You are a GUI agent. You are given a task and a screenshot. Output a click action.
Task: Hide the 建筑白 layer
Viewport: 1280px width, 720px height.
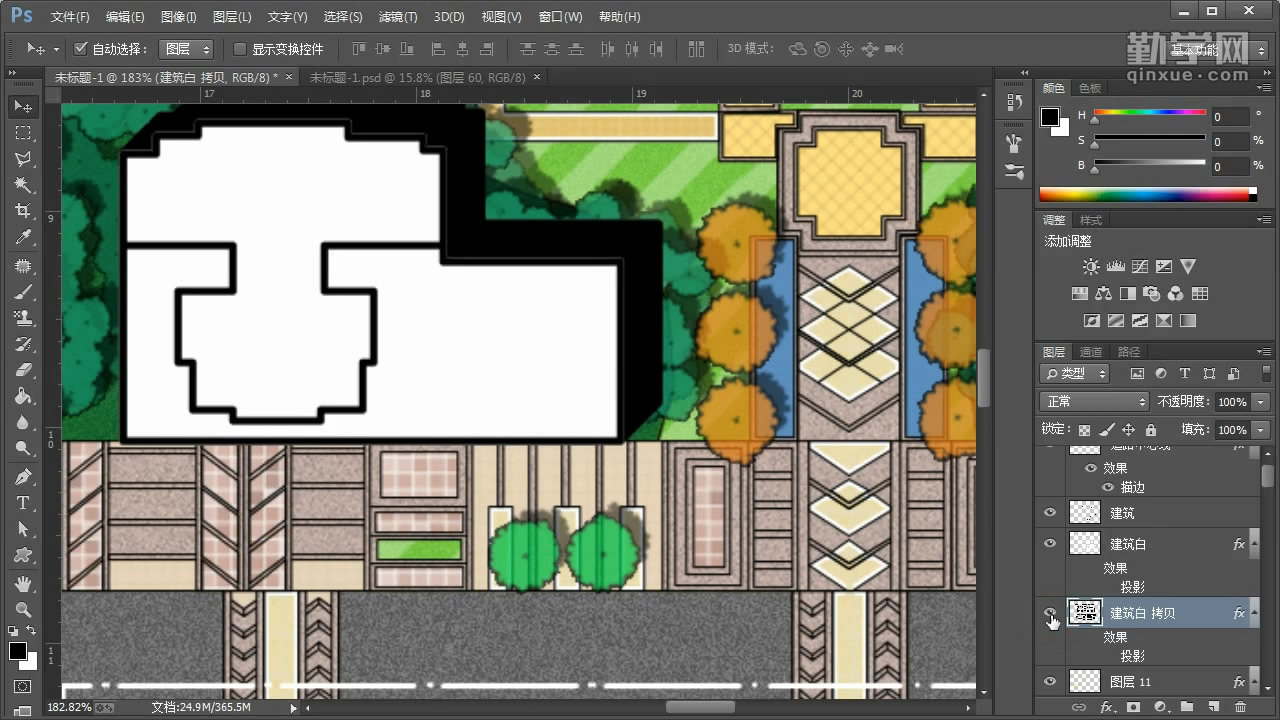(1050, 544)
